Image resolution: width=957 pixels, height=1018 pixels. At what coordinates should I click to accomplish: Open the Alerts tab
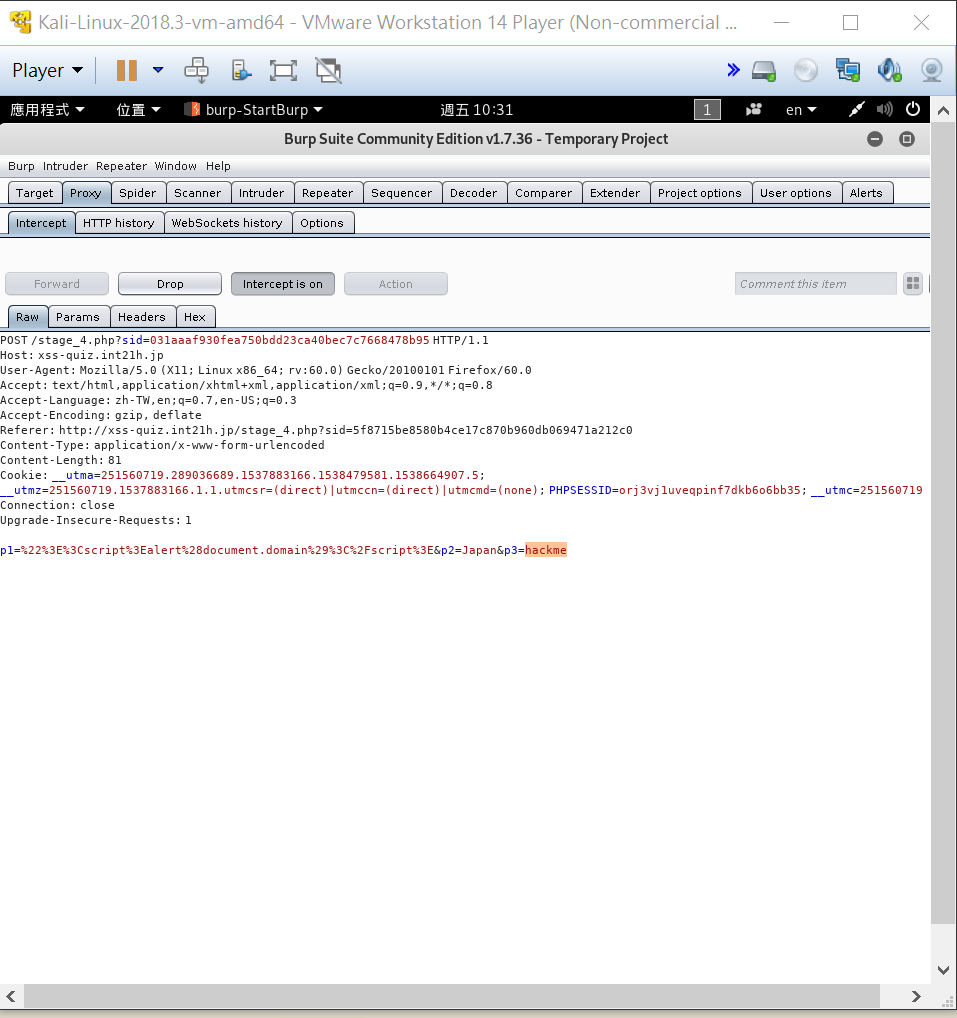(866, 193)
